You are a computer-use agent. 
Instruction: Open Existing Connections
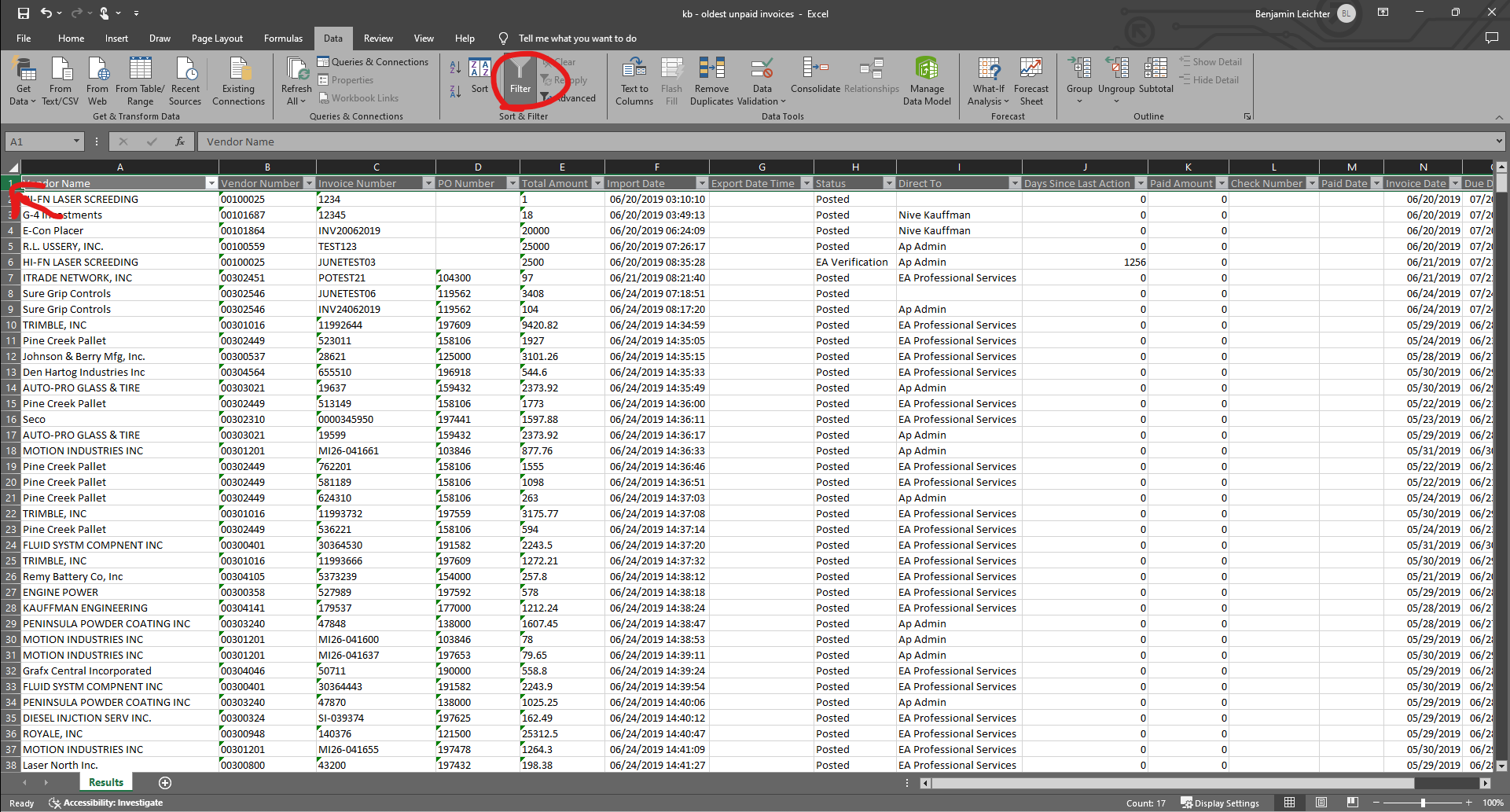click(238, 82)
